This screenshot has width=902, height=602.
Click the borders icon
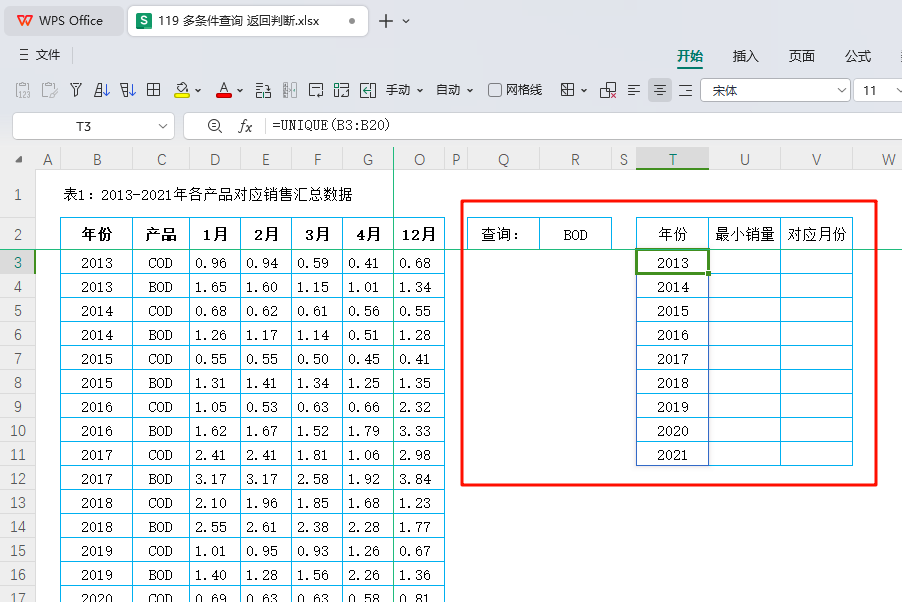tap(567, 90)
